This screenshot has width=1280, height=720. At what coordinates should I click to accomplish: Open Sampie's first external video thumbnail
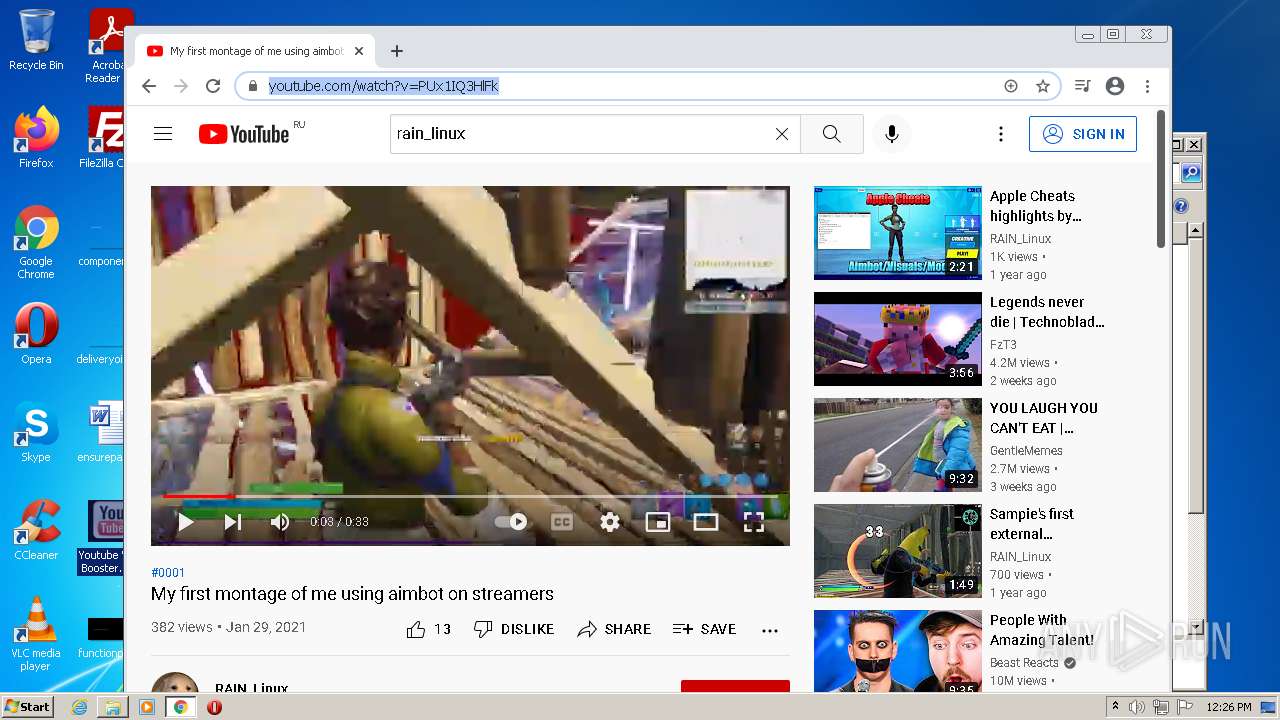(x=898, y=551)
